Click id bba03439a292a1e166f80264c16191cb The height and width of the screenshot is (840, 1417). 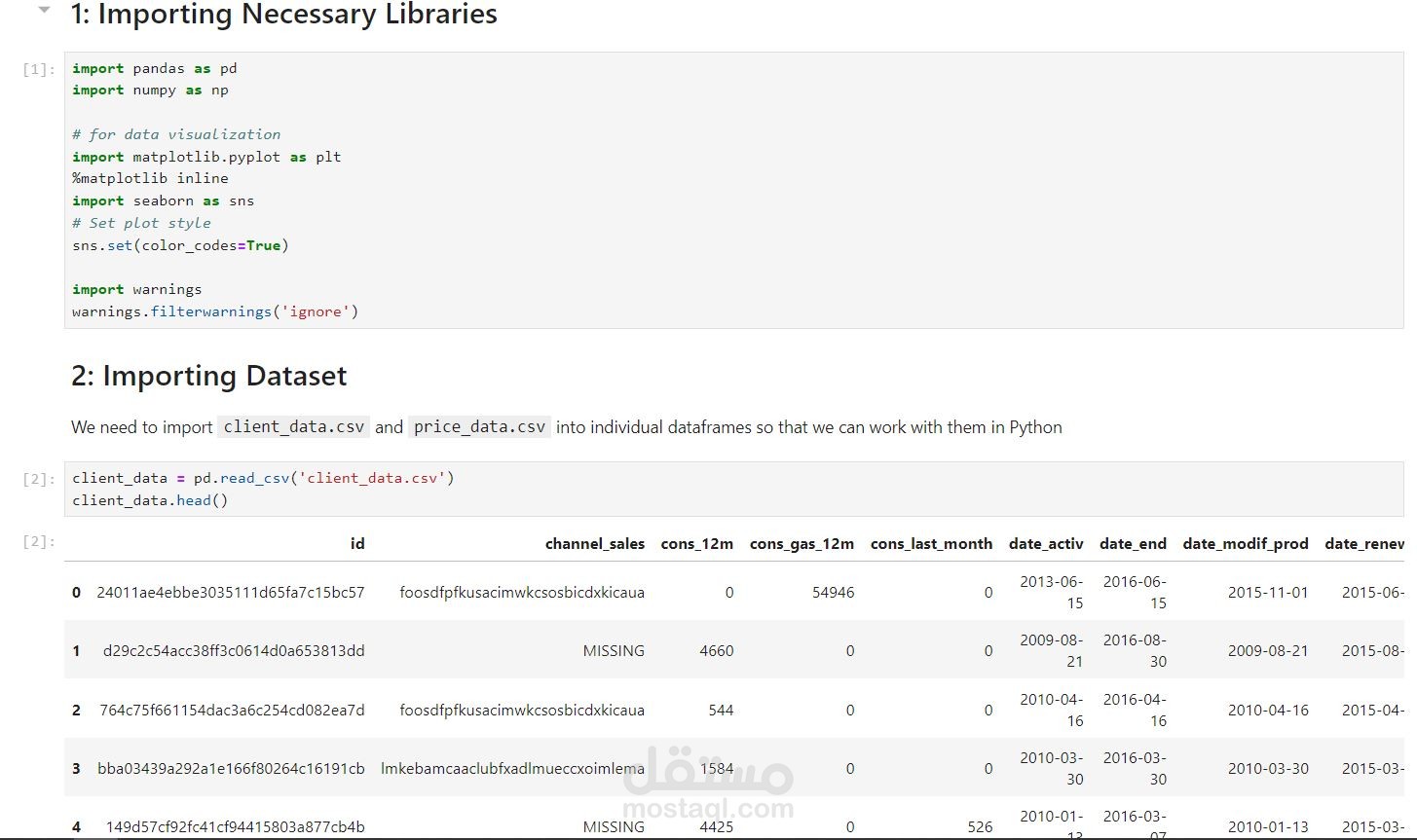[x=231, y=768]
